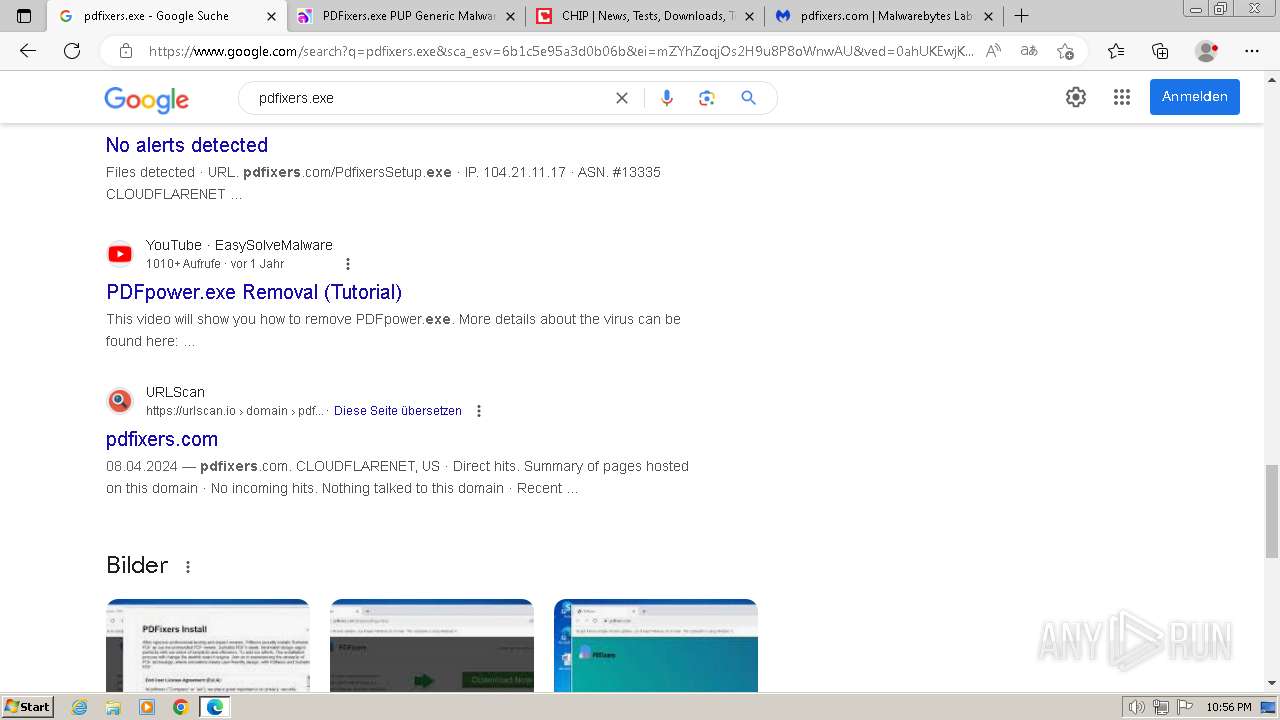Open the taskbar media player icon

147,707
